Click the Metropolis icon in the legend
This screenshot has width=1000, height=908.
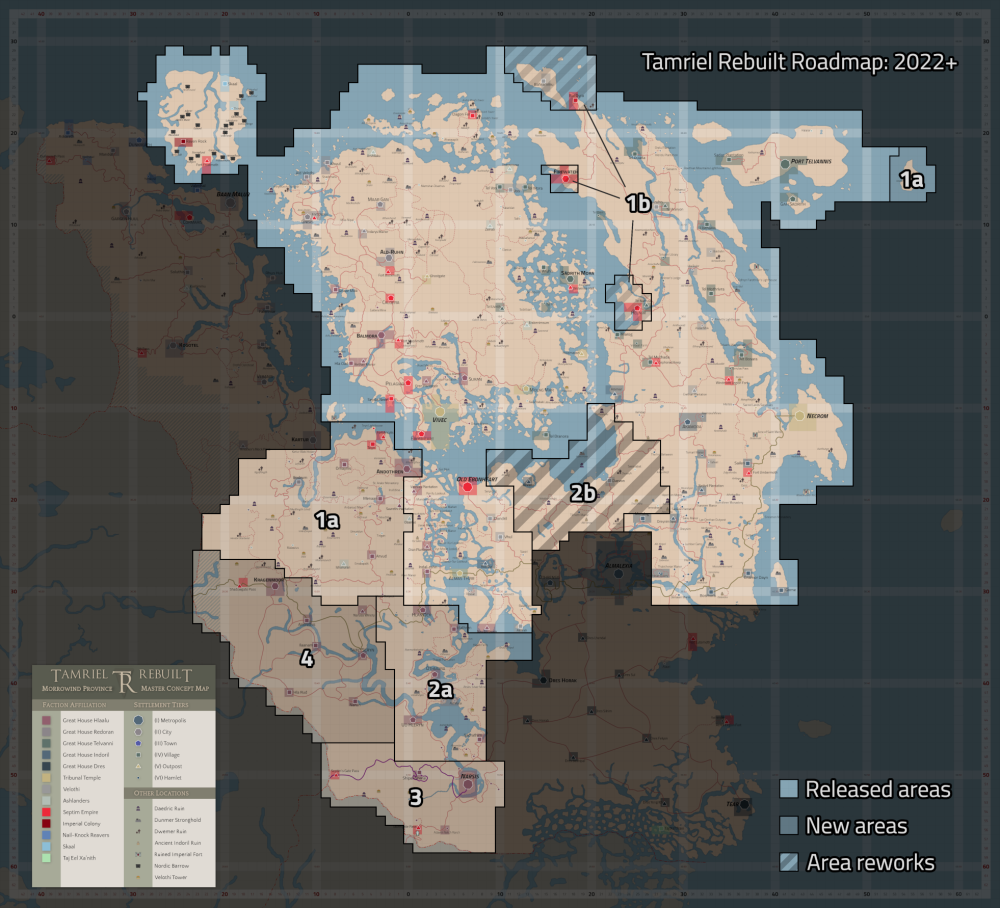coord(138,720)
